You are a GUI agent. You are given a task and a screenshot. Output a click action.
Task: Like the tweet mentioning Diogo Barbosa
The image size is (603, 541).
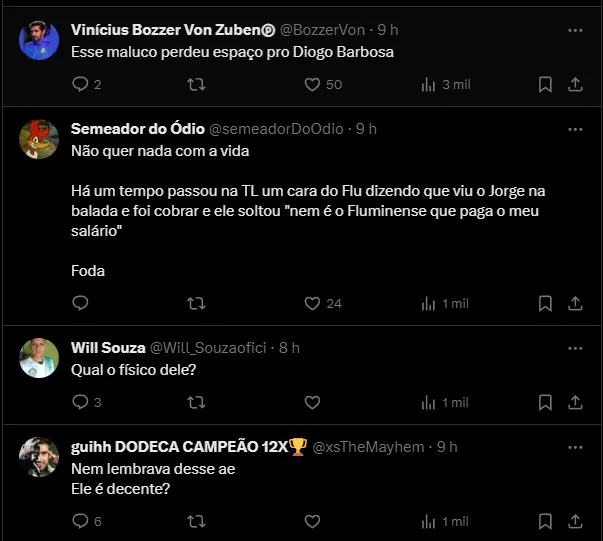[x=312, y=85]
